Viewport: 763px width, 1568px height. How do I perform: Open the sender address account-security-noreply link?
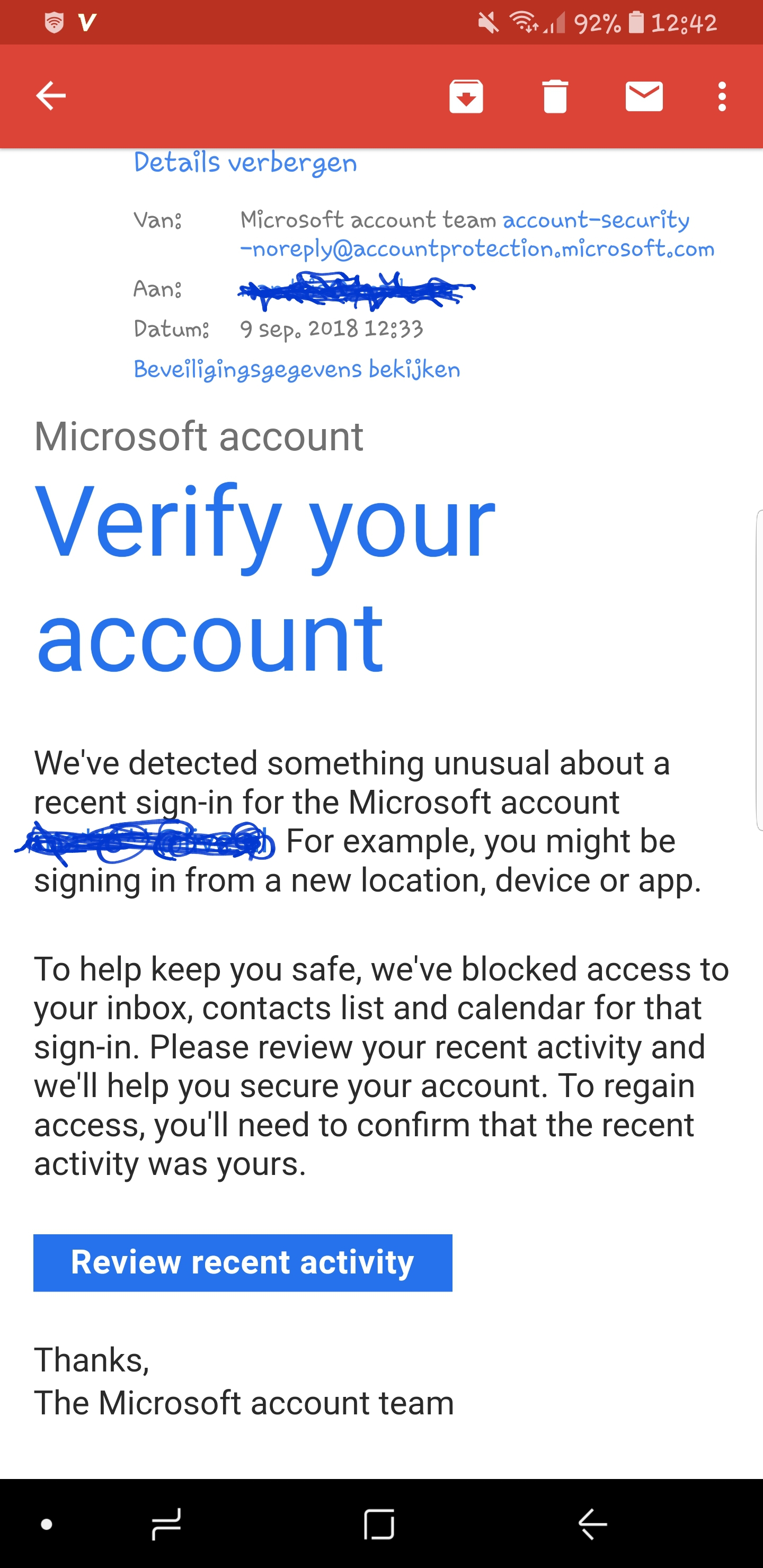point(477,234)
